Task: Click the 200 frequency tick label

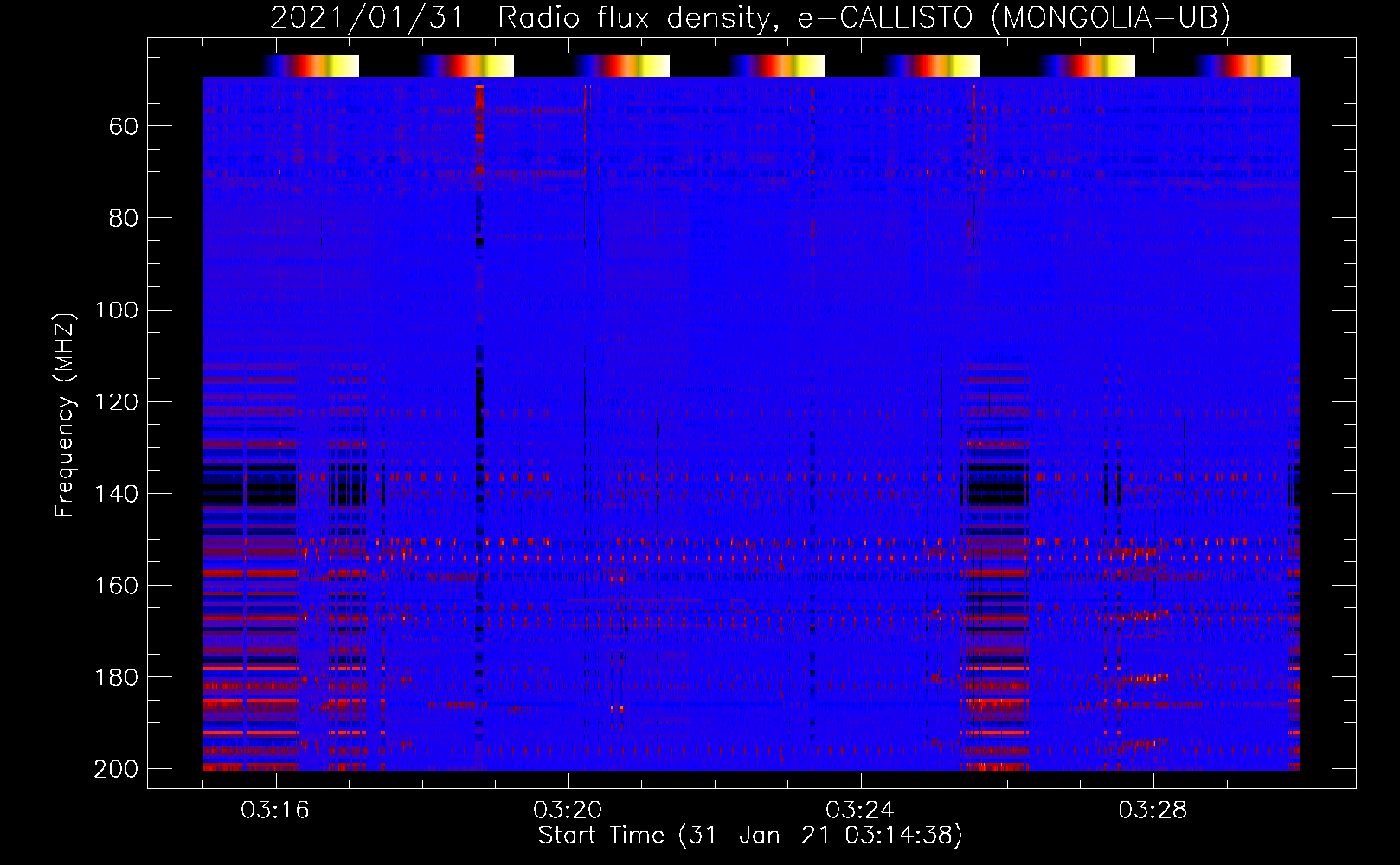Action: point(116,768)
